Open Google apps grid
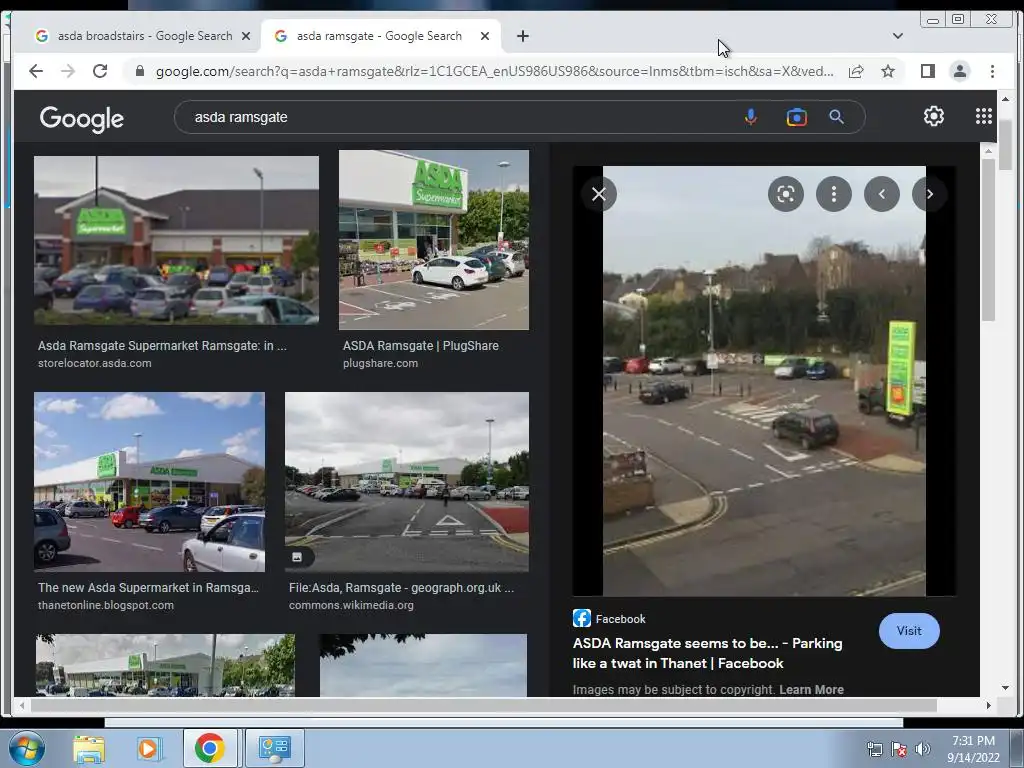 click(x=984, y=116)
